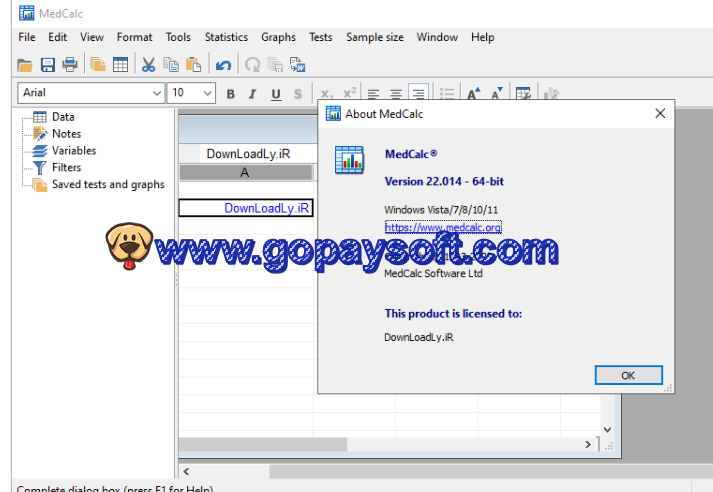Click the Open file folder icon
This screenshot has width=713, height=492.
click(25, 65)
